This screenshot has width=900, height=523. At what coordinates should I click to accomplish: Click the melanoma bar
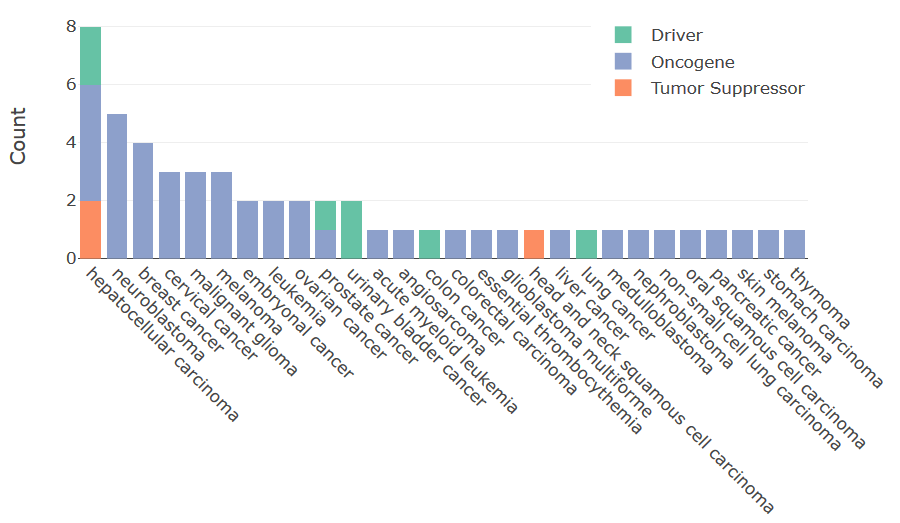(221, 215)
